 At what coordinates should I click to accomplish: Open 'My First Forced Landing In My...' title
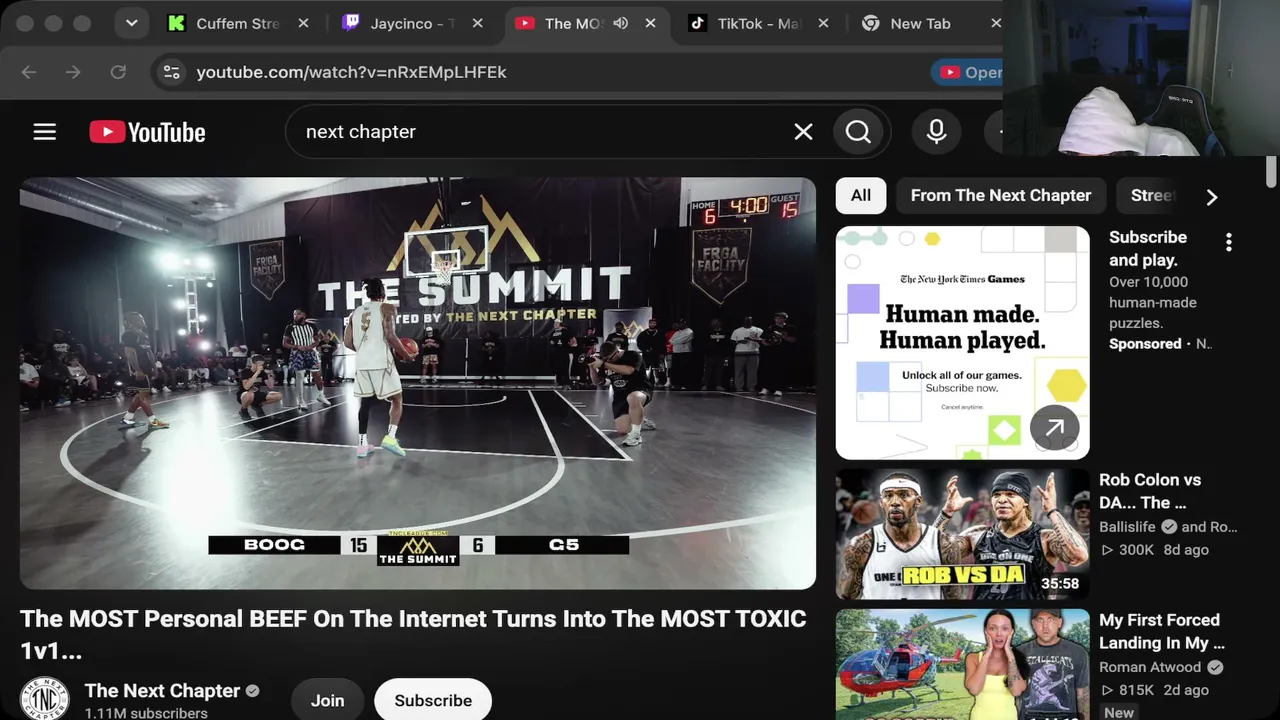1161,631
